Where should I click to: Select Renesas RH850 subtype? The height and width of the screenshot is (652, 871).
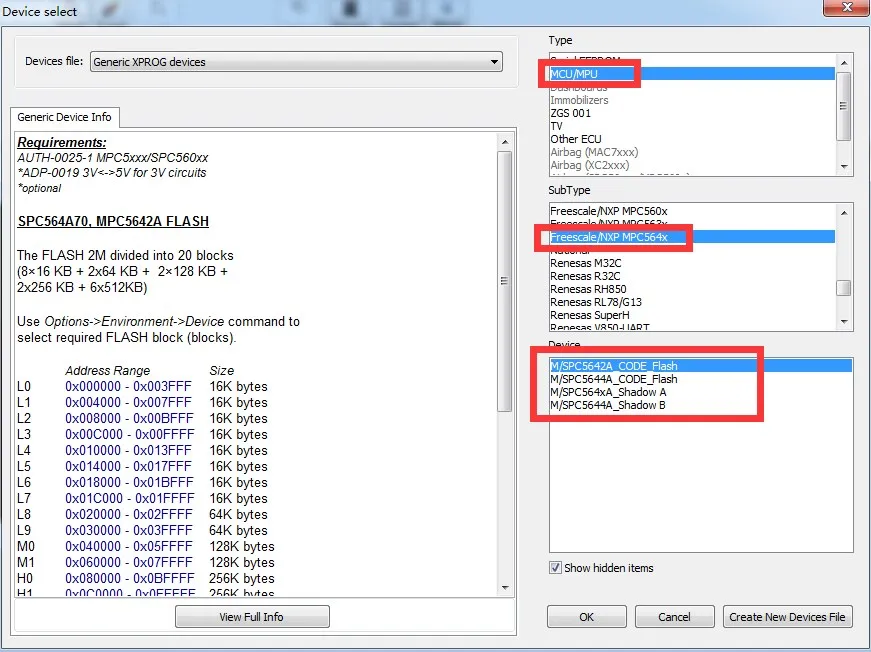(692, 289)
